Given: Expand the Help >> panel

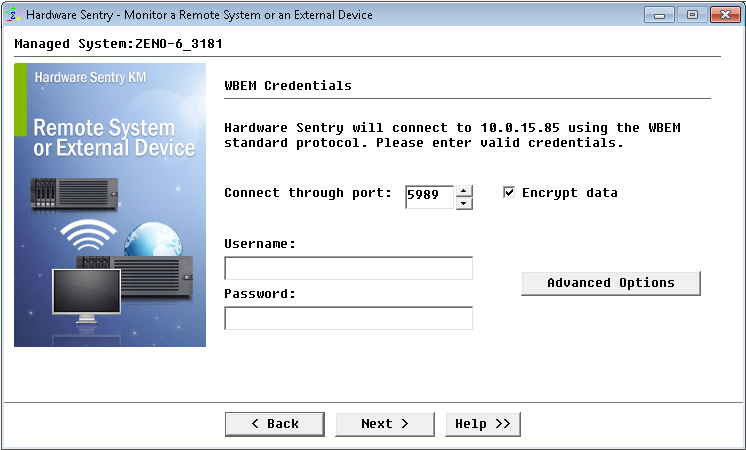Looking at the screenshot, I should click(482, 424).
